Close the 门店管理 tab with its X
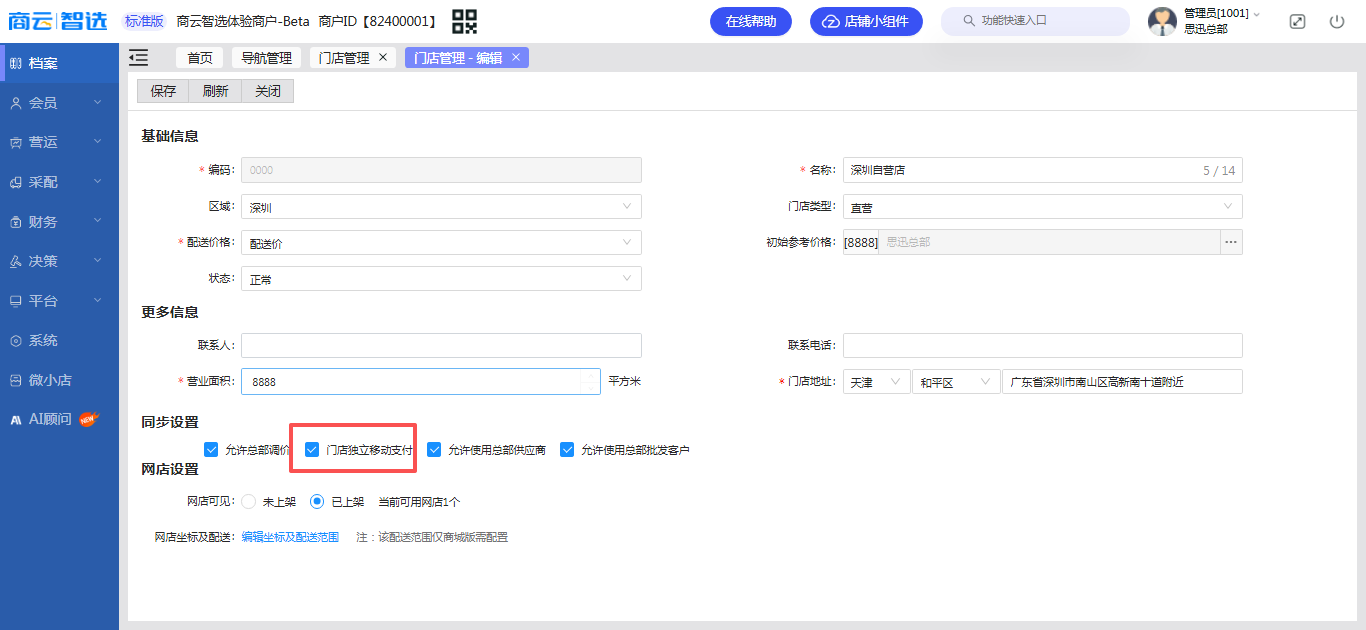 (x=383, y=58)
